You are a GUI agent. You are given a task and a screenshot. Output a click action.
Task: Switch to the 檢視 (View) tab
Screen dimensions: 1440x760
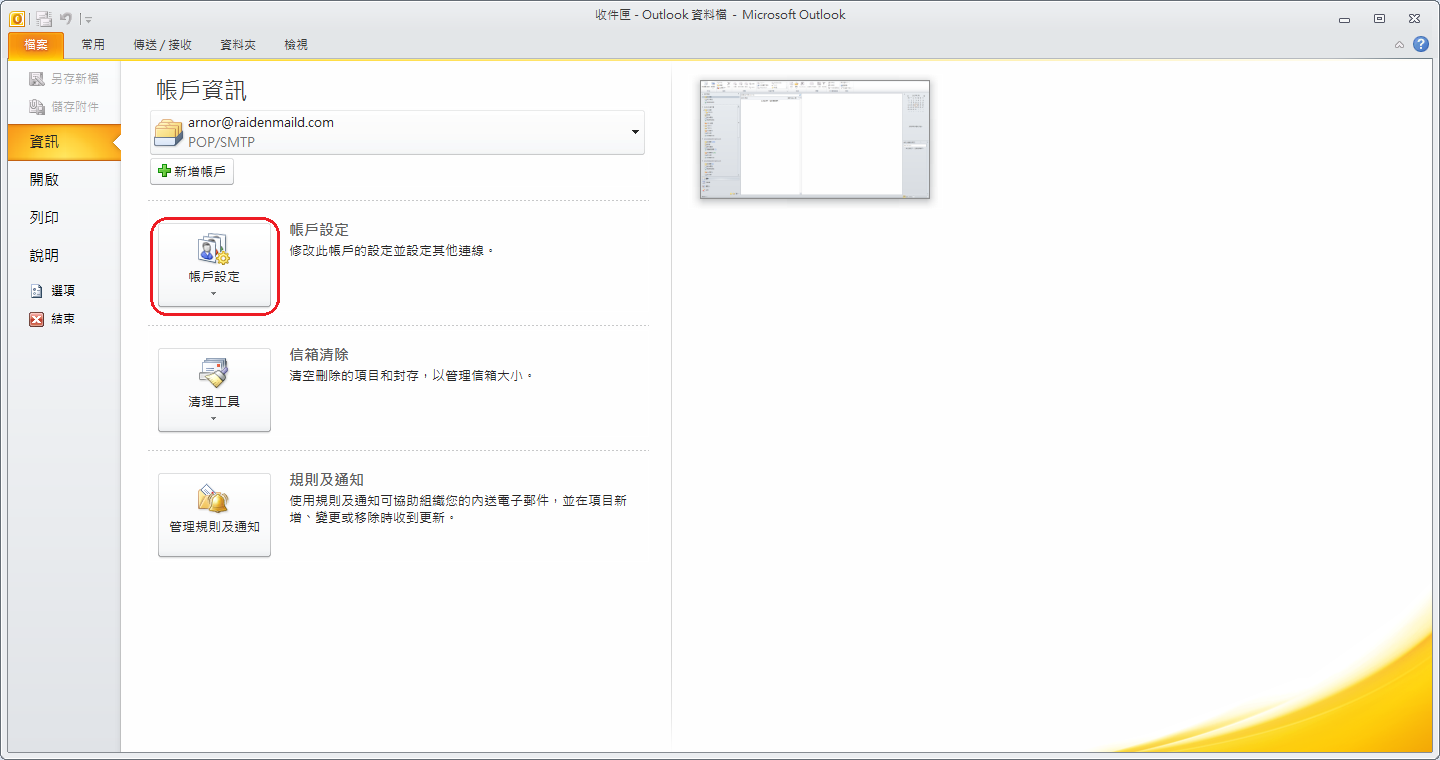point(296,45)
